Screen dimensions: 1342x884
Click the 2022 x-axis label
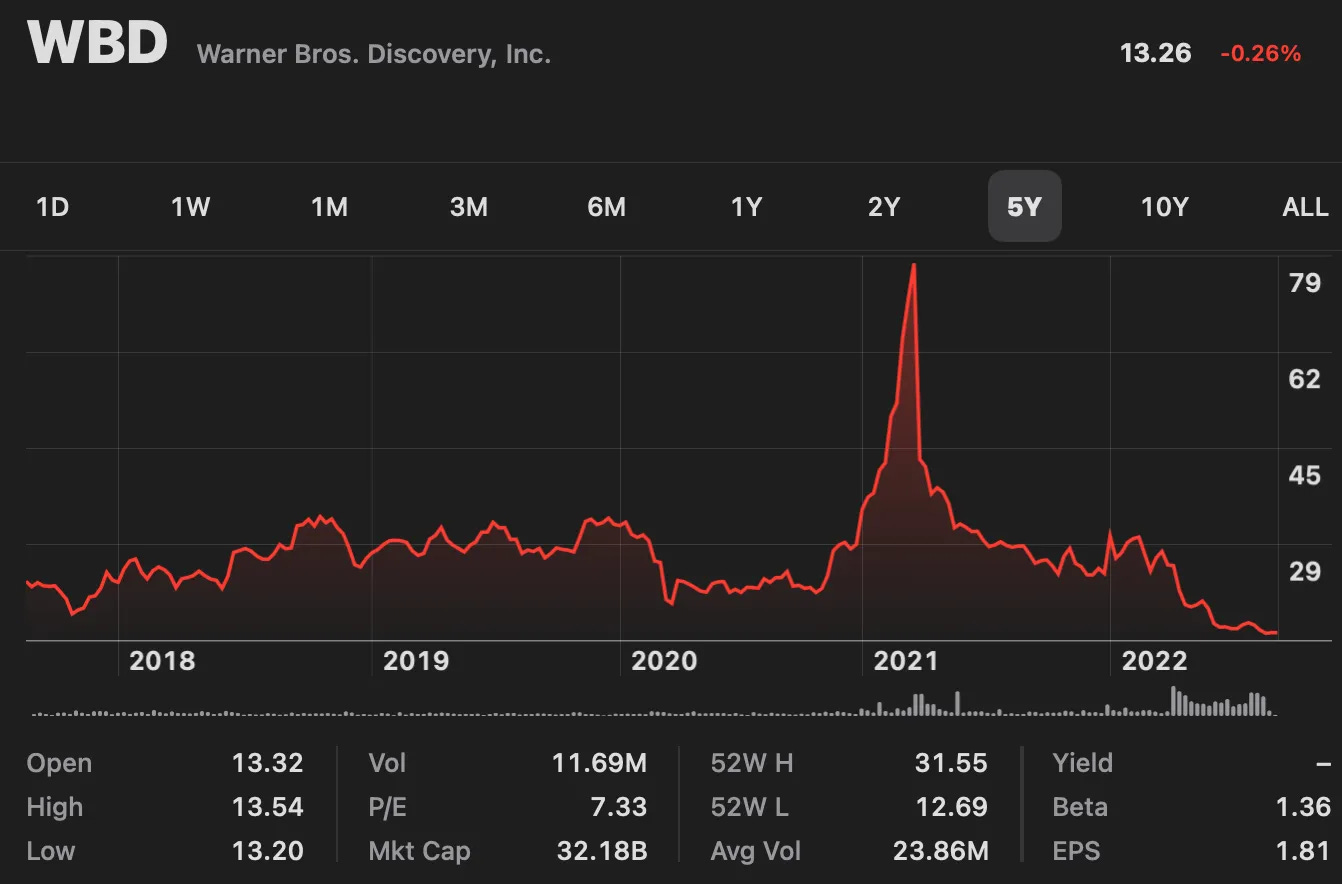tap(1154, 660)
